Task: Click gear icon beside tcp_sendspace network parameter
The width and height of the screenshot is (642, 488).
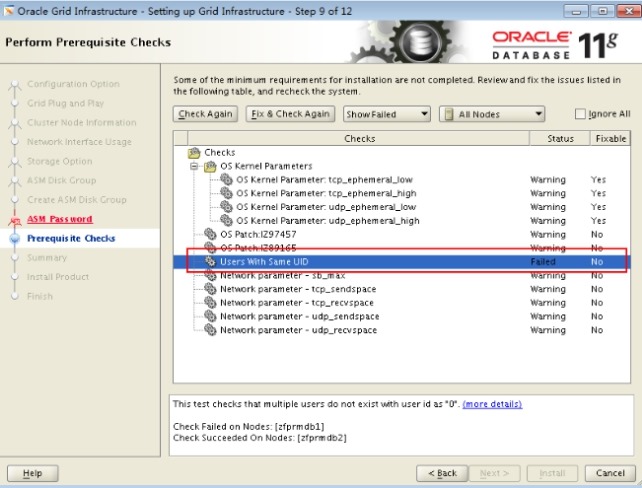Action: pos(210,289)
